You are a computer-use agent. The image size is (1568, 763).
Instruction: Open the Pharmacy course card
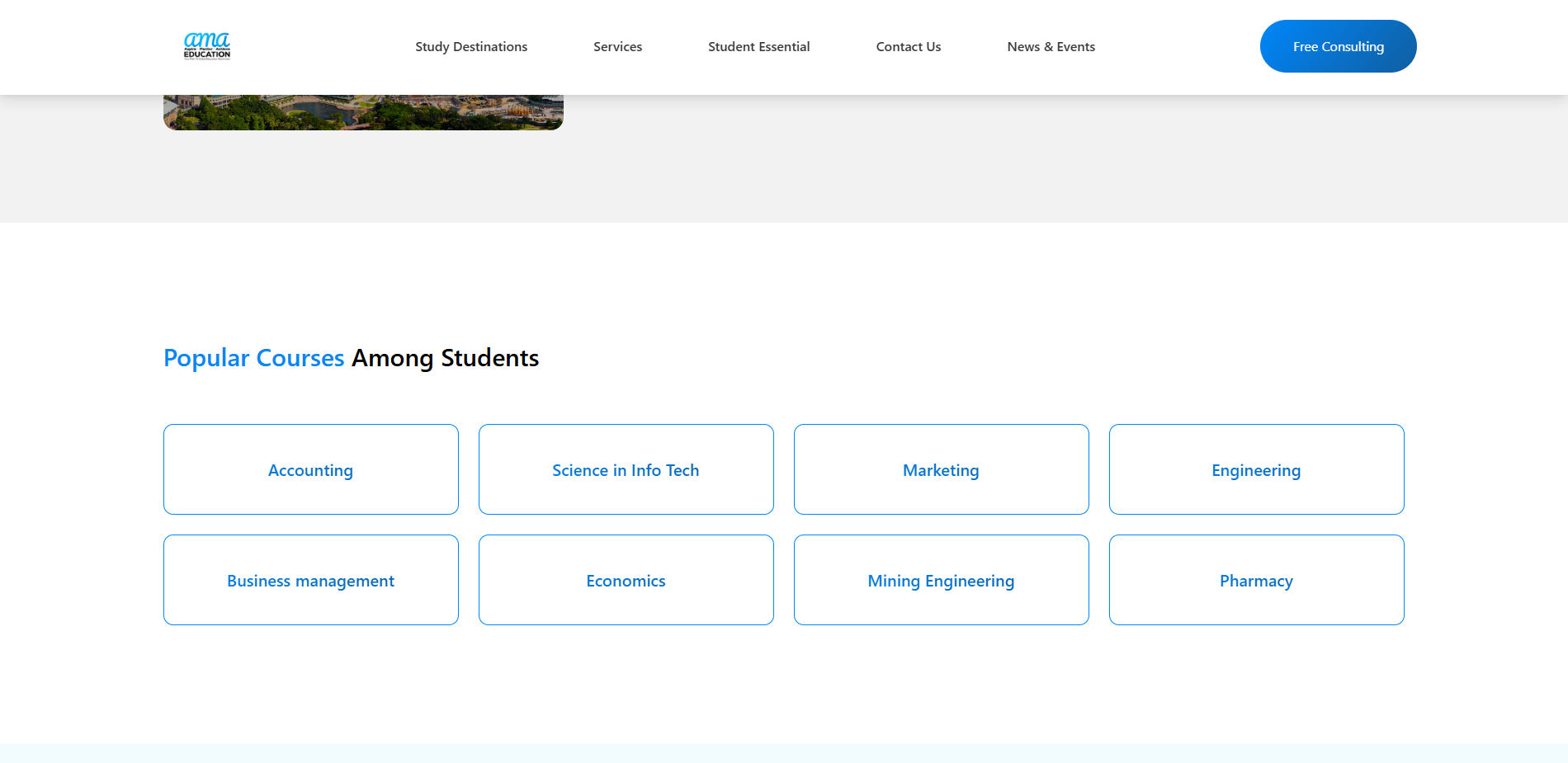tap(1256, 580)
